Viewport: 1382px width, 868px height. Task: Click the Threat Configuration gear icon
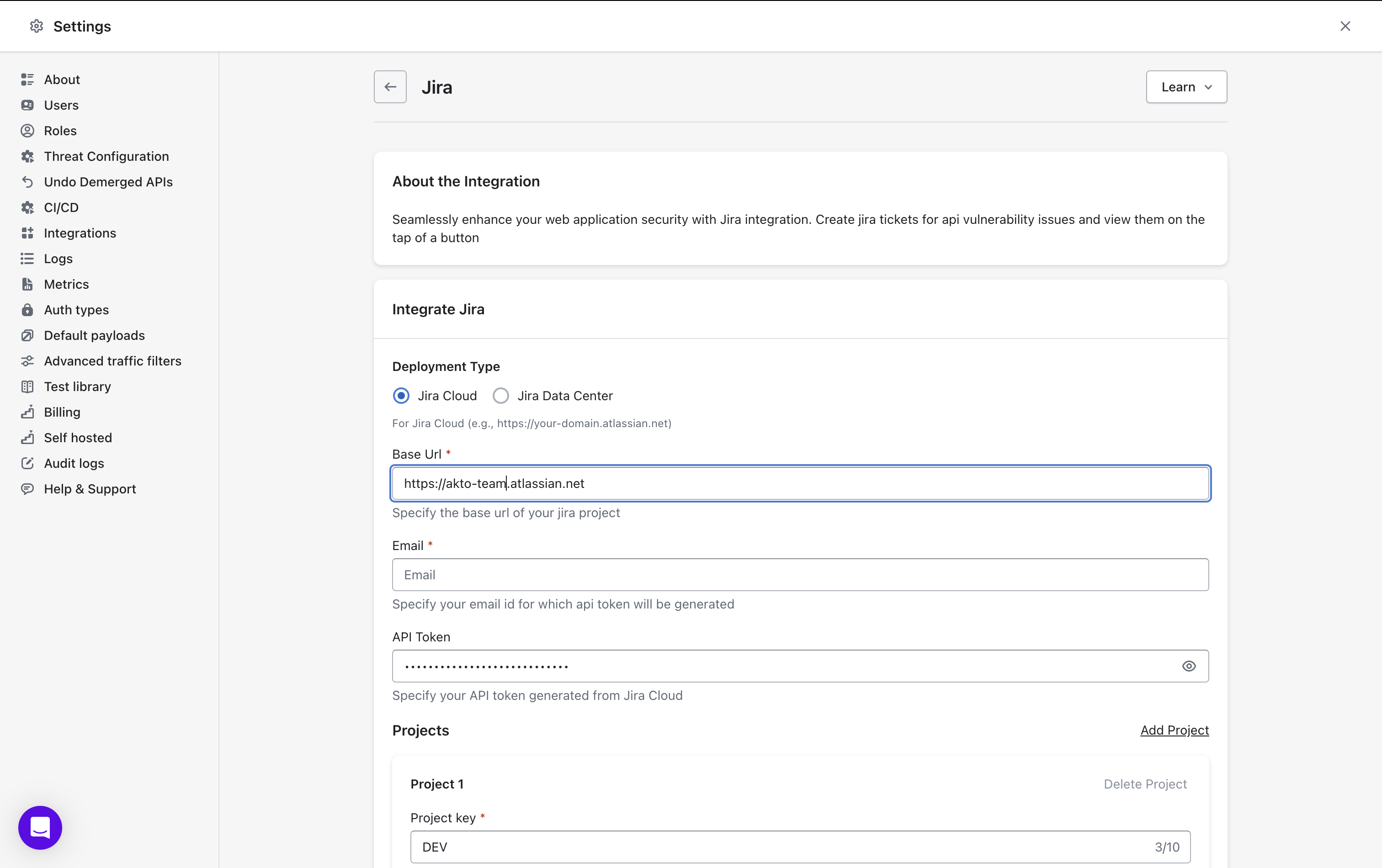pyautogui.click(x=27, y=157)
